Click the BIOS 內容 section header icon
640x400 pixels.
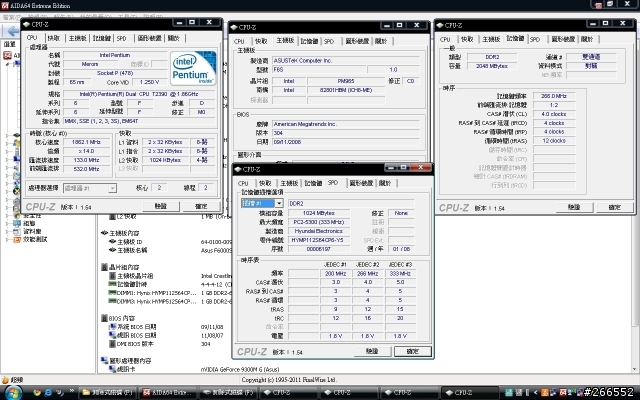pos(104,318)
